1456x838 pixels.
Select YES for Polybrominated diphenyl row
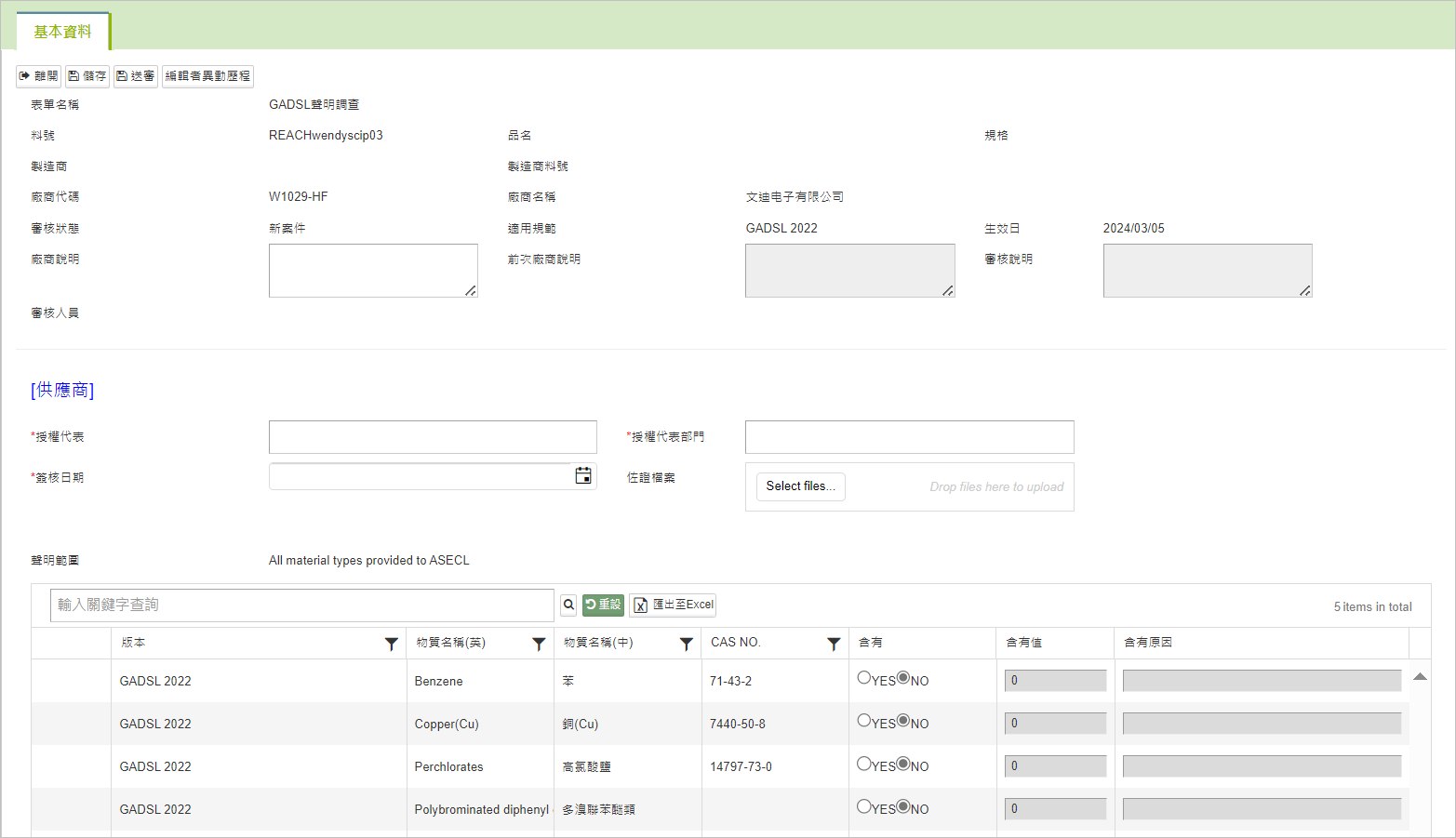[864, 806]
